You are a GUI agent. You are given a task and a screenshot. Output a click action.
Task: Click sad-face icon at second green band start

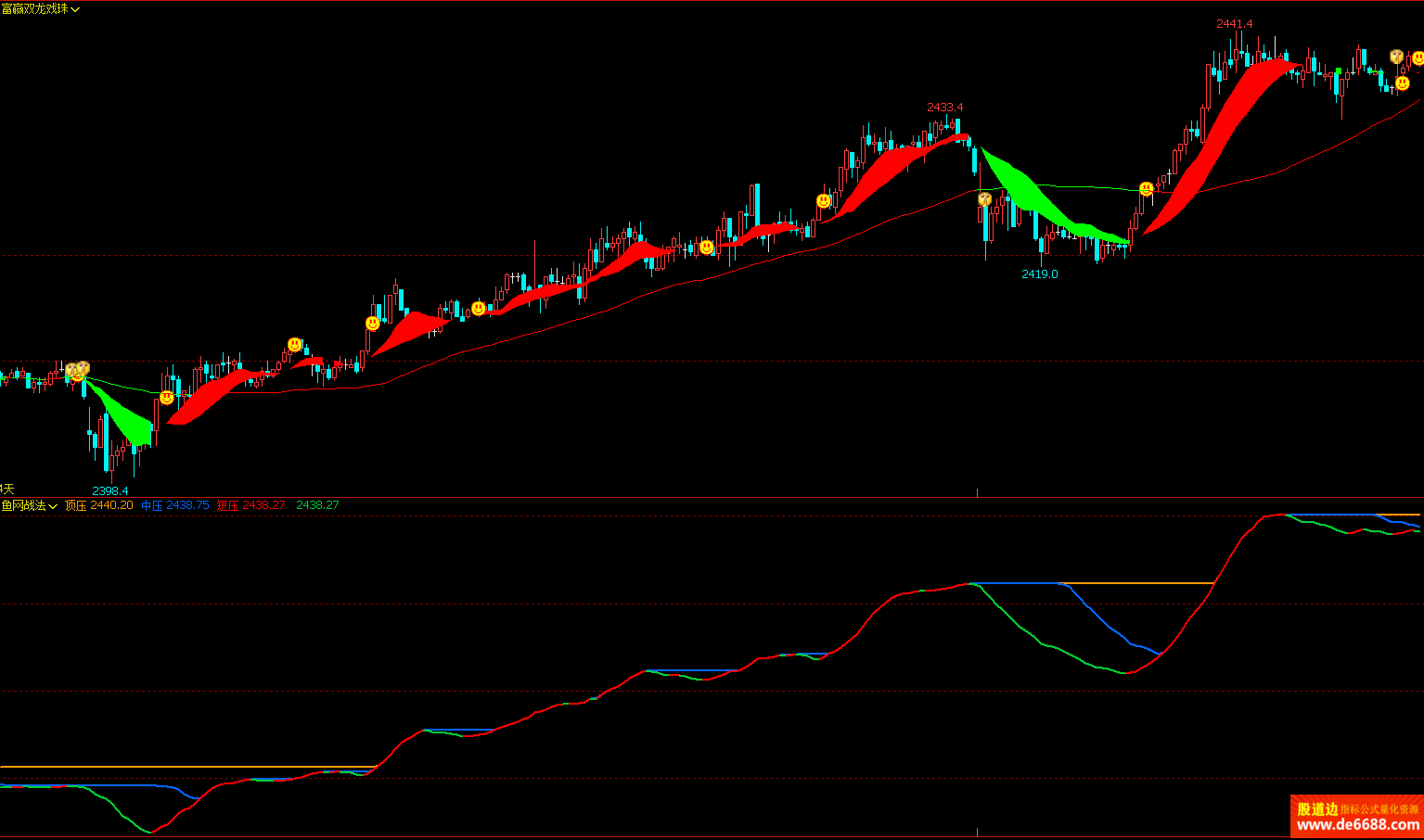coord(984,198)
